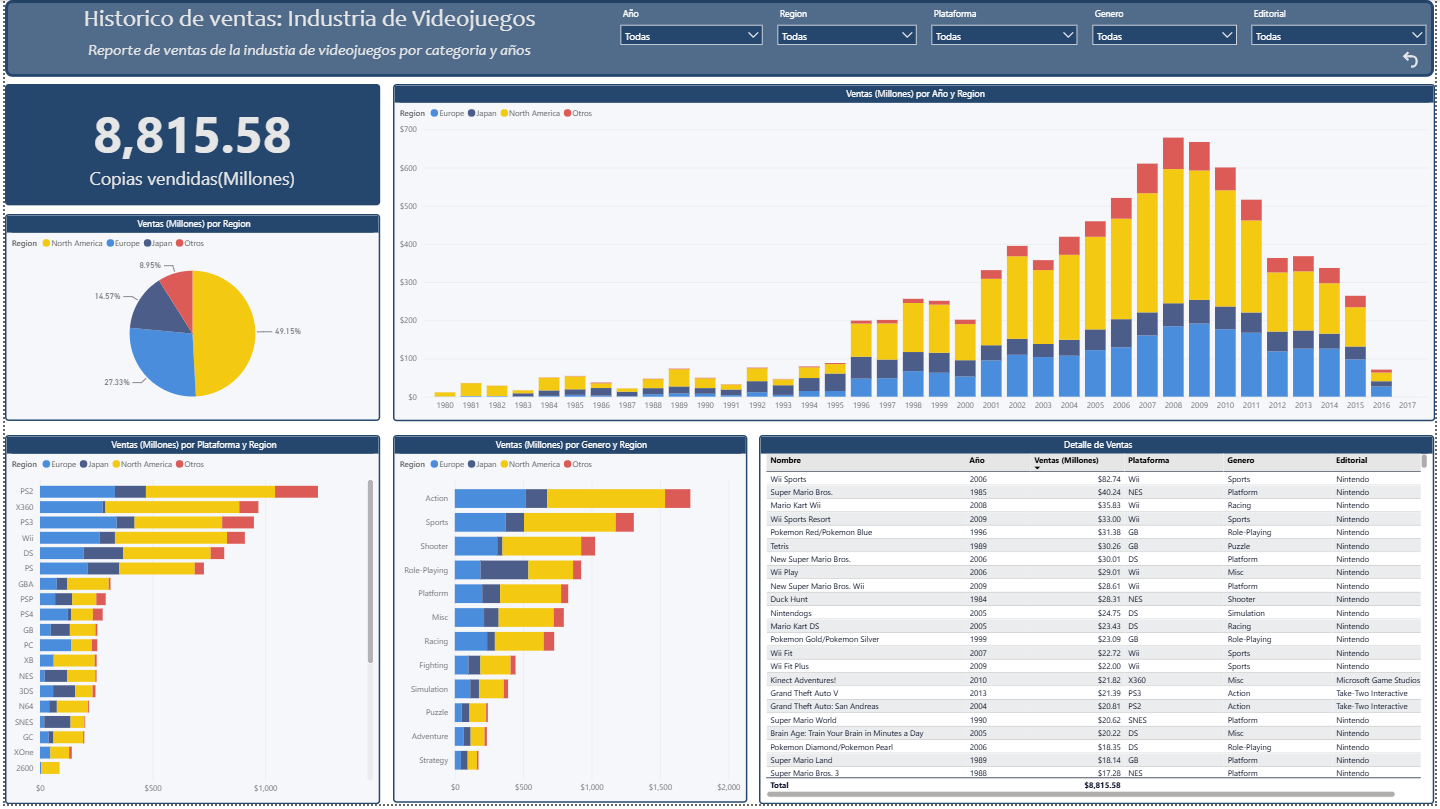Select the Tetris table row
This screenshot has height=809, width=1440.
click(1094, 546)
